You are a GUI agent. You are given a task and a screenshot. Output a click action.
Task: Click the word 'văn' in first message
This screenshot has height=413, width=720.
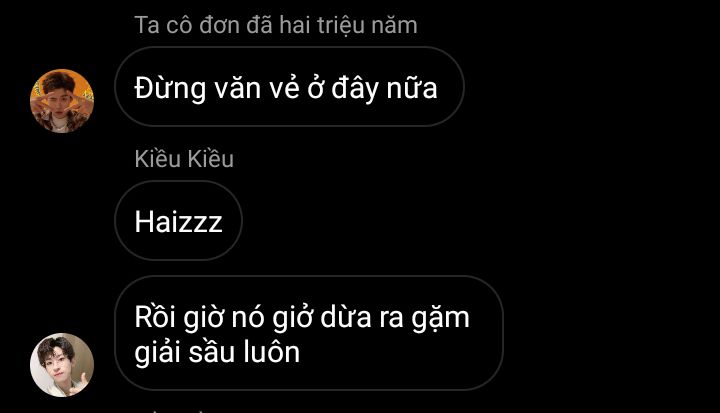click(237, 88)
